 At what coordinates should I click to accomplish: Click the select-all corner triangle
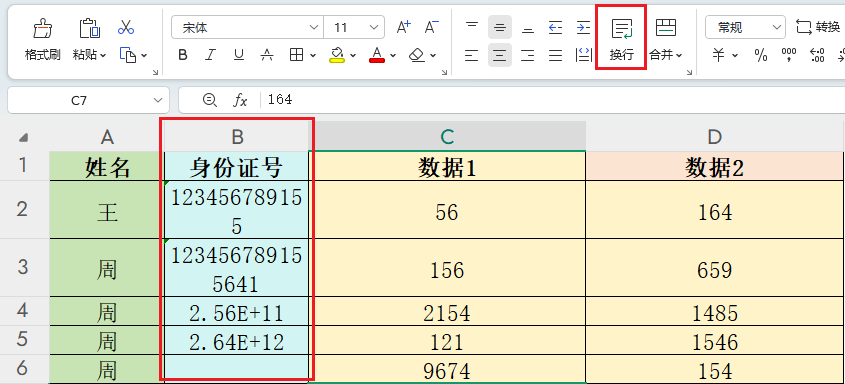pyautogui.click(x=23, y=138)
